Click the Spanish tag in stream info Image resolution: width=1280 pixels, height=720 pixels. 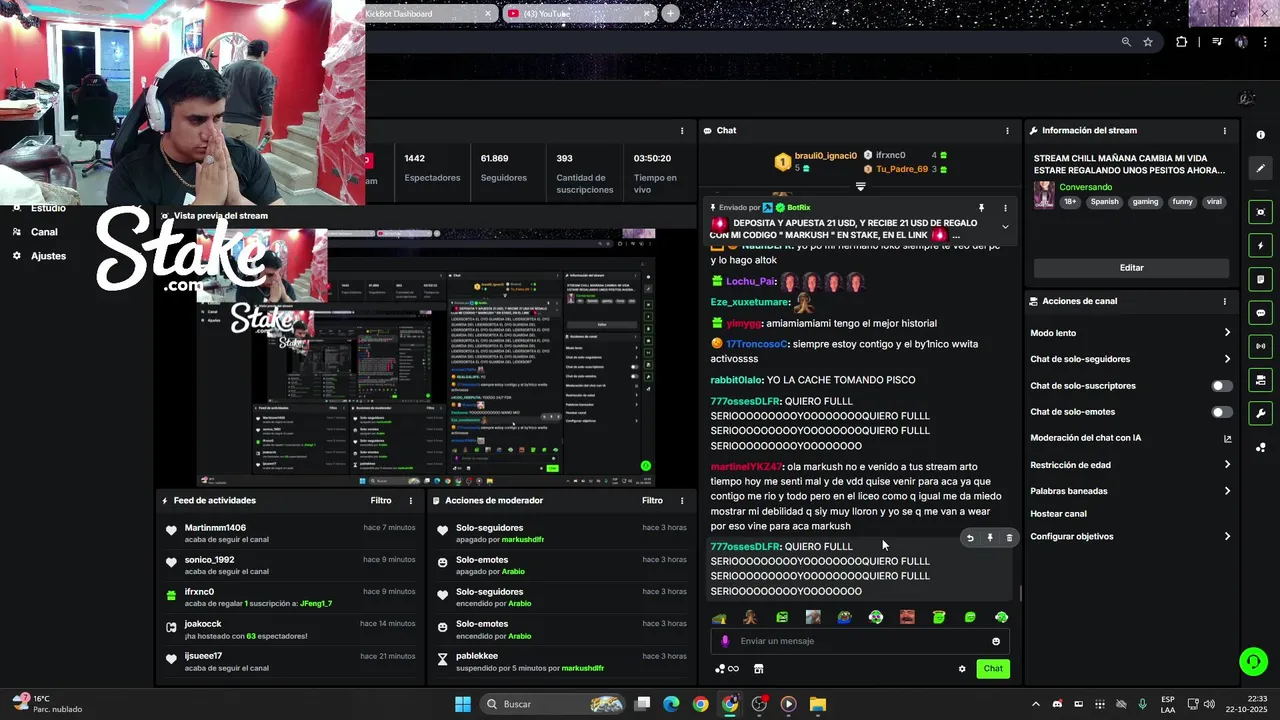pyautogui.click(x=1104, y=202)
